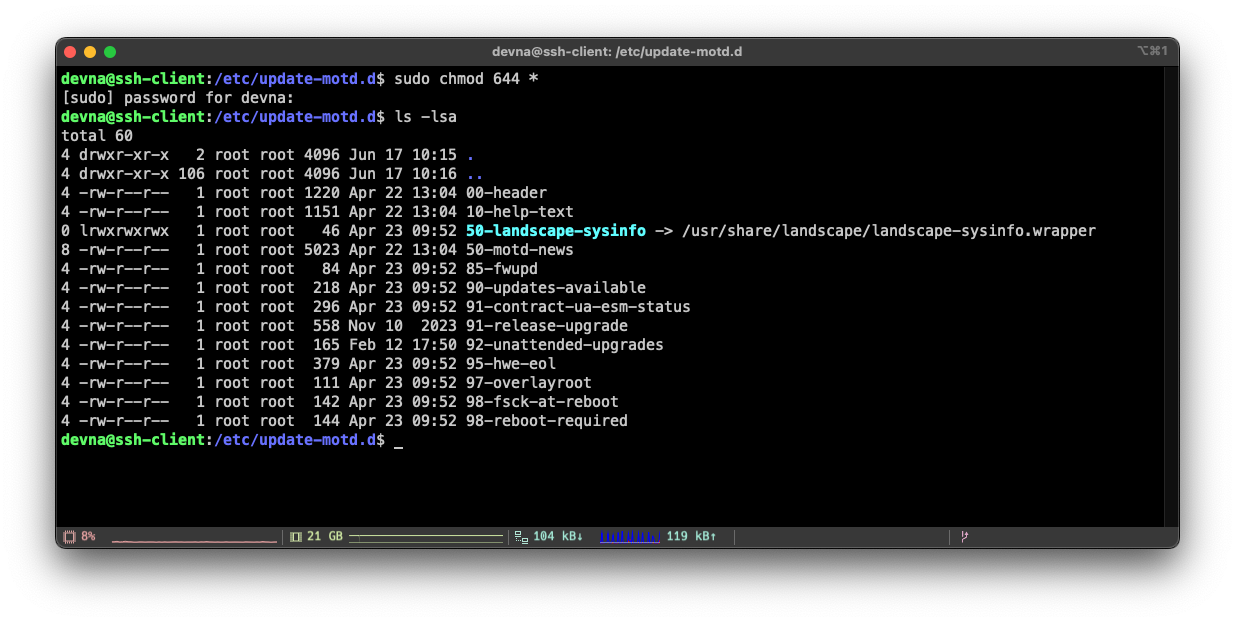Click the 'sudo chmod 644 *' command text
1235x622 pixels.
[x=467, y=79]
